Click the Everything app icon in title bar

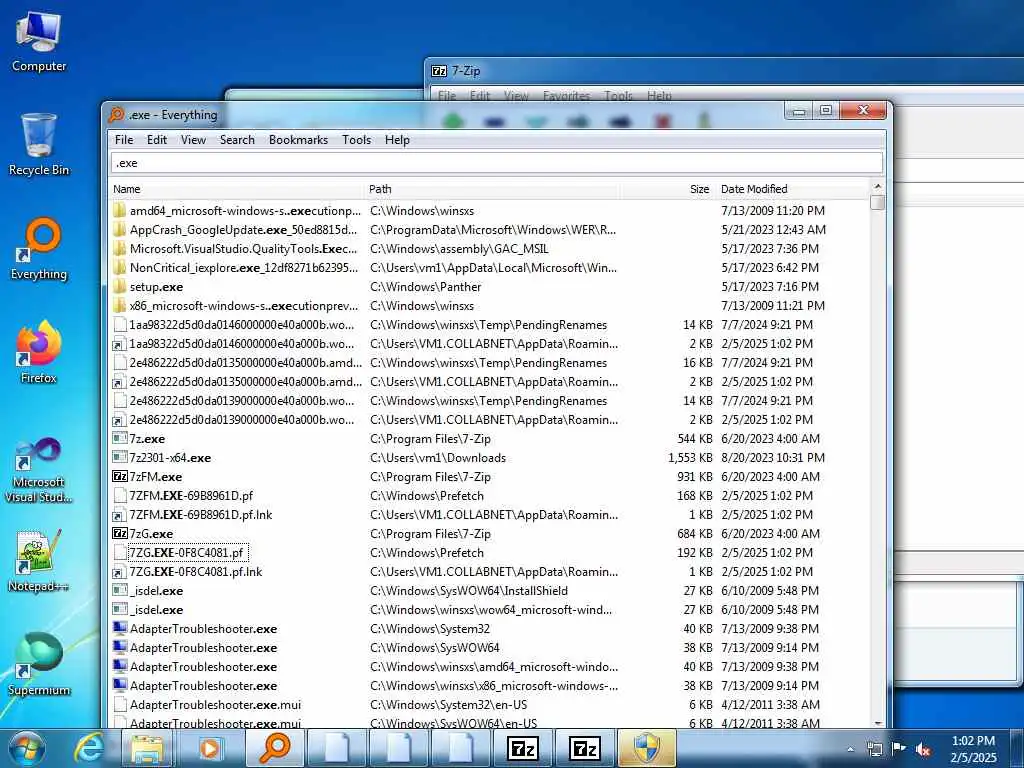point(116,115)
